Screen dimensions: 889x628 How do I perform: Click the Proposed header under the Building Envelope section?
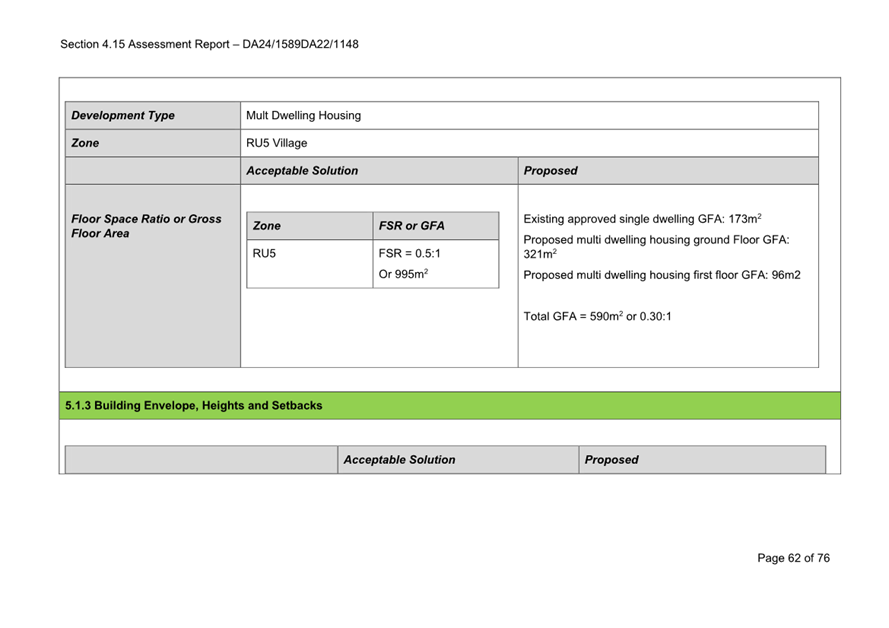pyautogui.click(x=611, y=460)
